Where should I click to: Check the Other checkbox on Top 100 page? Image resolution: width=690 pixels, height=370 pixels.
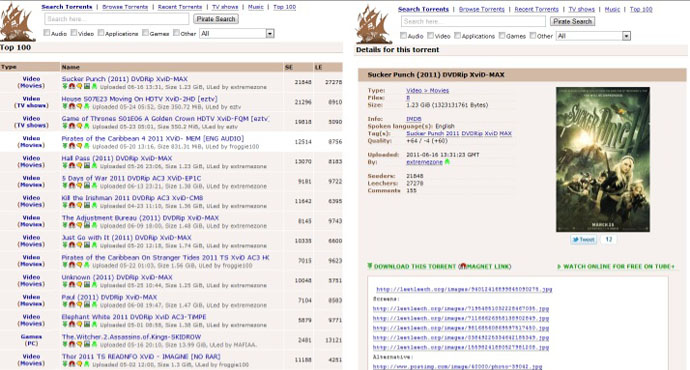176,33
